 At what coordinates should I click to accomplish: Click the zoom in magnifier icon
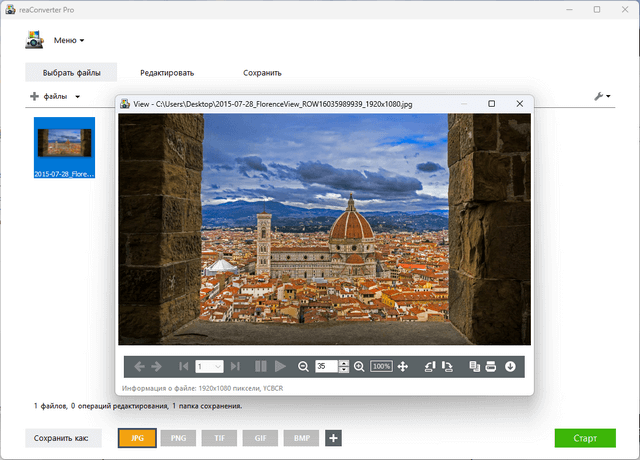(x=359, y=367)
